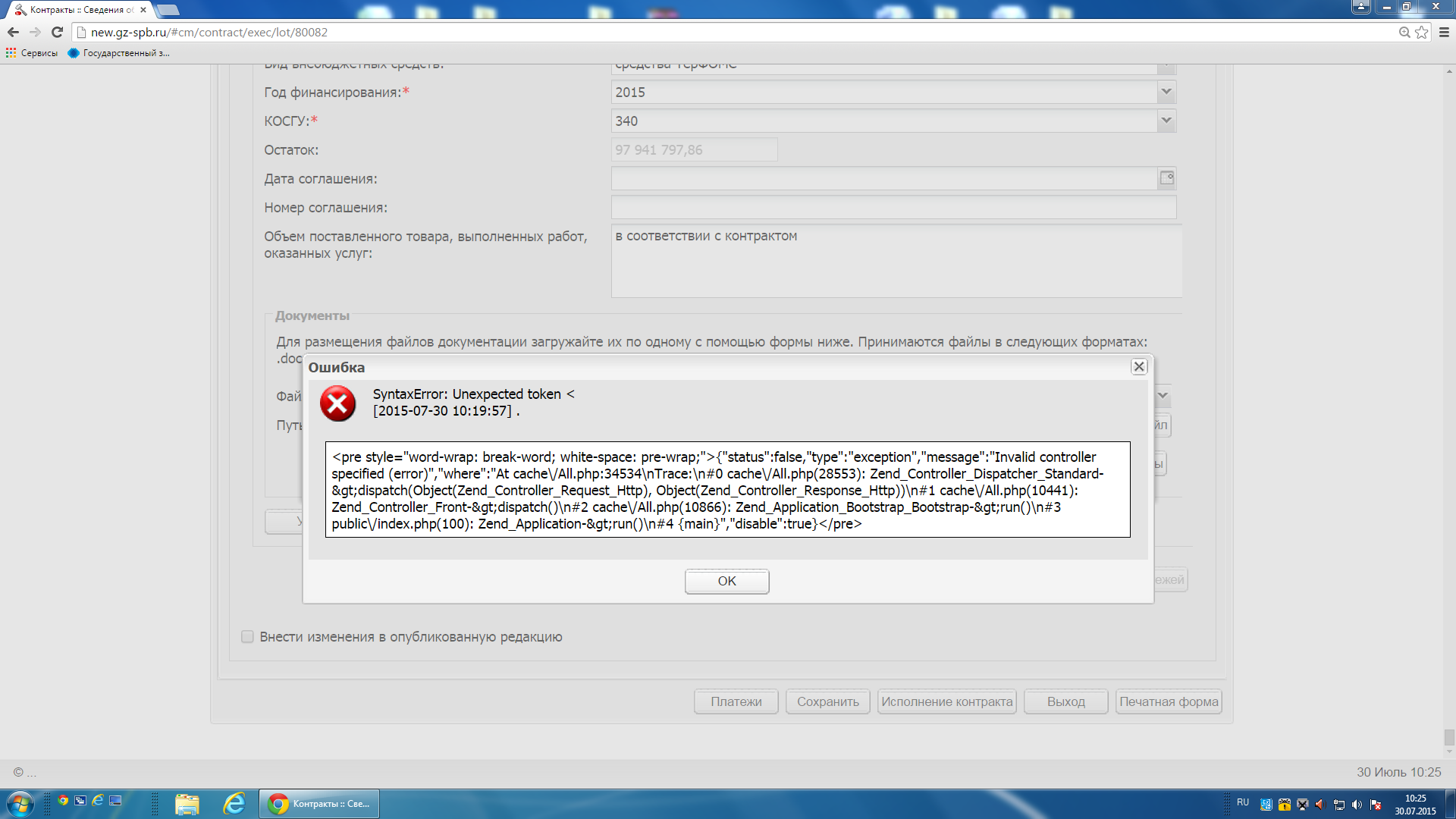Toggle Внести изменения в опубликованную редакцию checkbox

coord(247,637)
